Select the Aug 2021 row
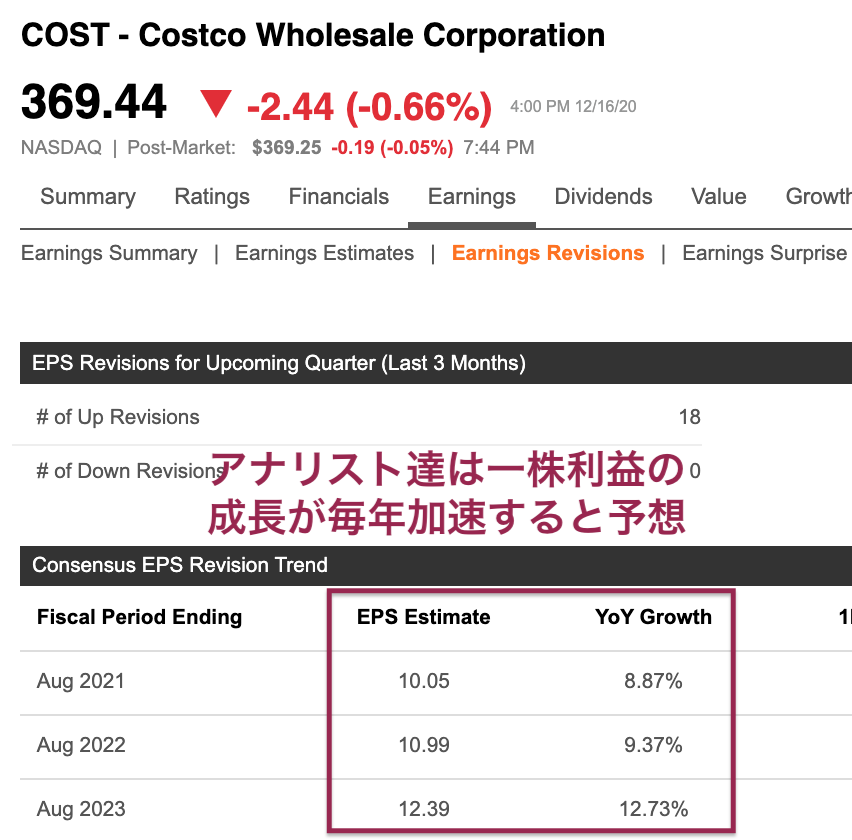This screenshot has height=840, width=852. (436, 681)
